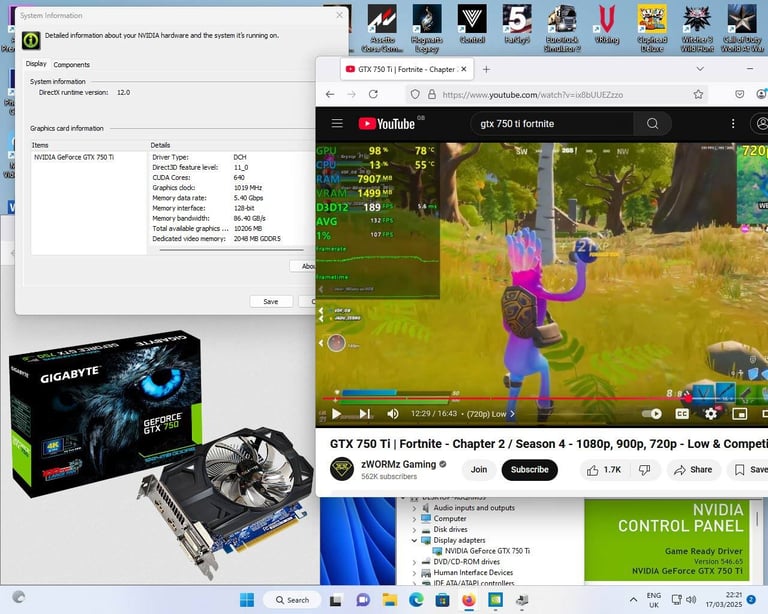Click the YouTube search box
This screenshot has height=614, width=768.
(551, 124)
